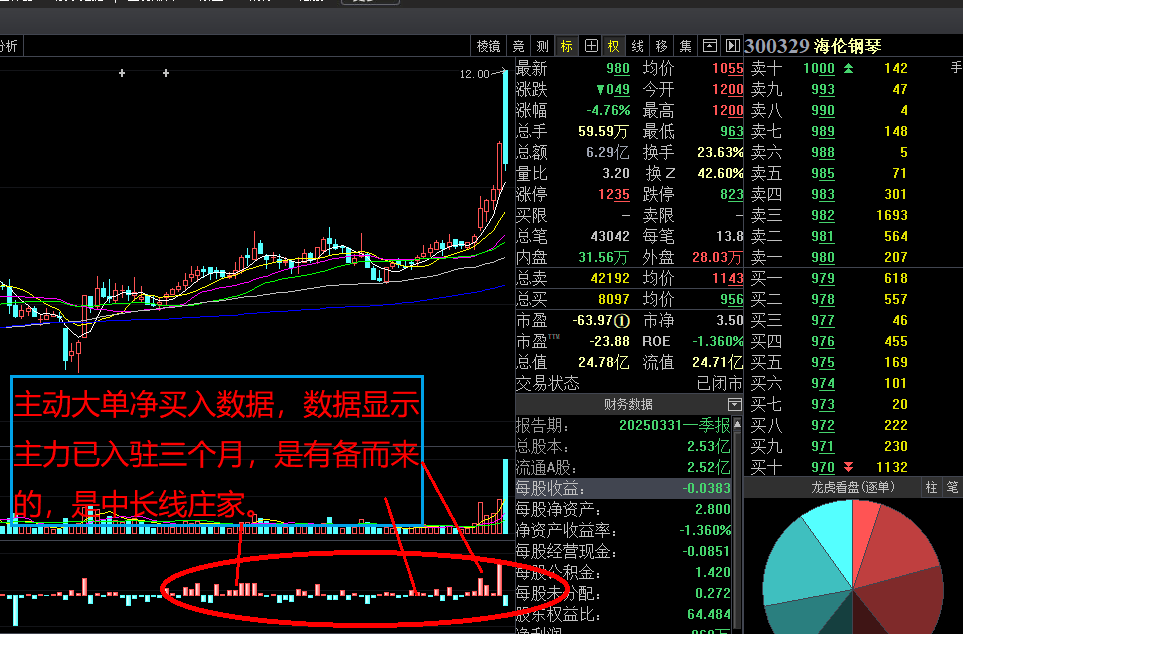Toggle the 权 adjustment button

click(x=613, y=46)
